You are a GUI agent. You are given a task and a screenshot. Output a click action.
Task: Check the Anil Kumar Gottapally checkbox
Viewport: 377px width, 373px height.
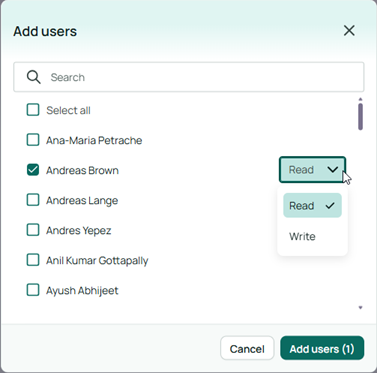point(33,260)
